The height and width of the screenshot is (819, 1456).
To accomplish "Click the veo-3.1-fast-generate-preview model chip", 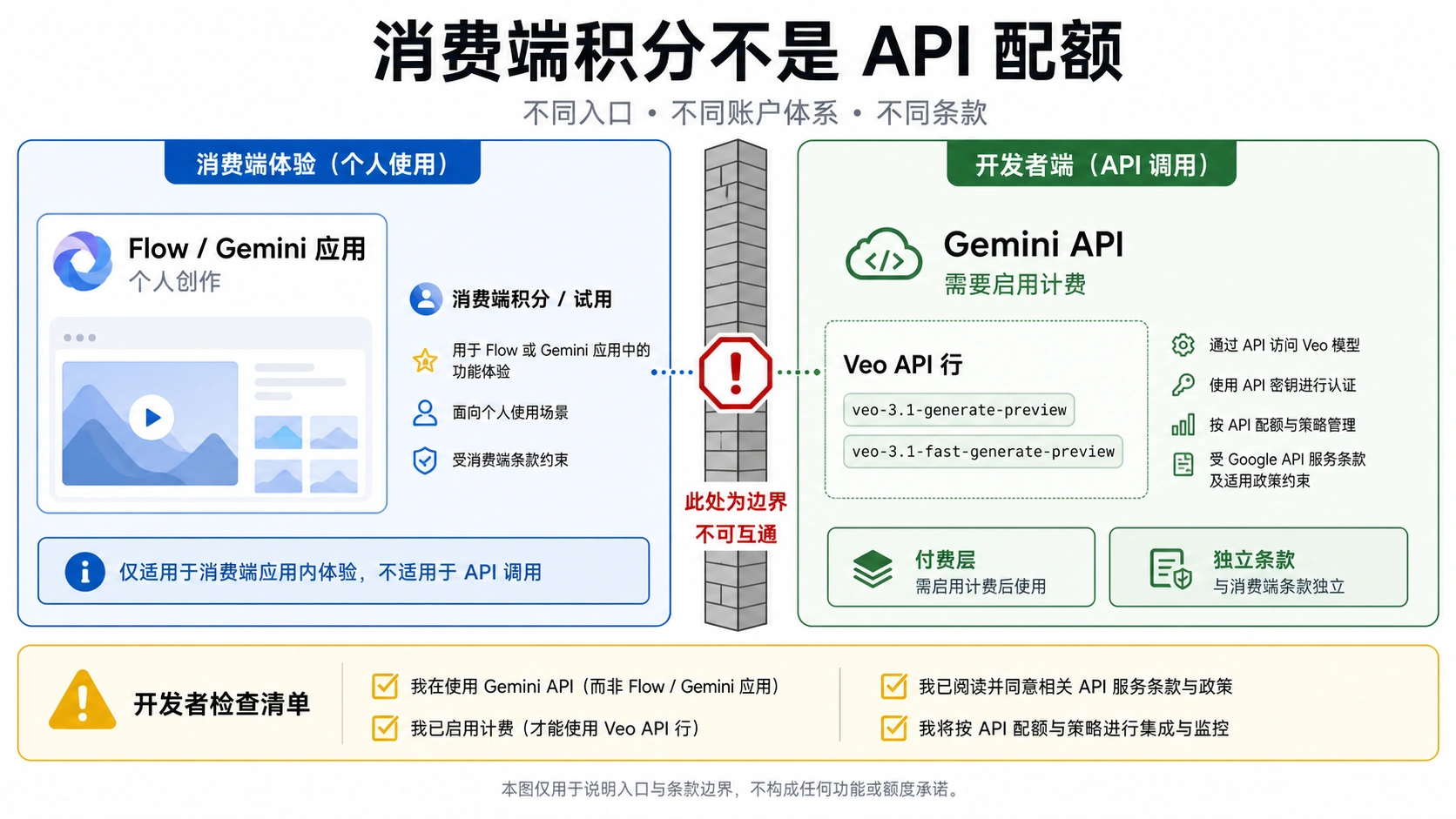I will tap(983, 452).
